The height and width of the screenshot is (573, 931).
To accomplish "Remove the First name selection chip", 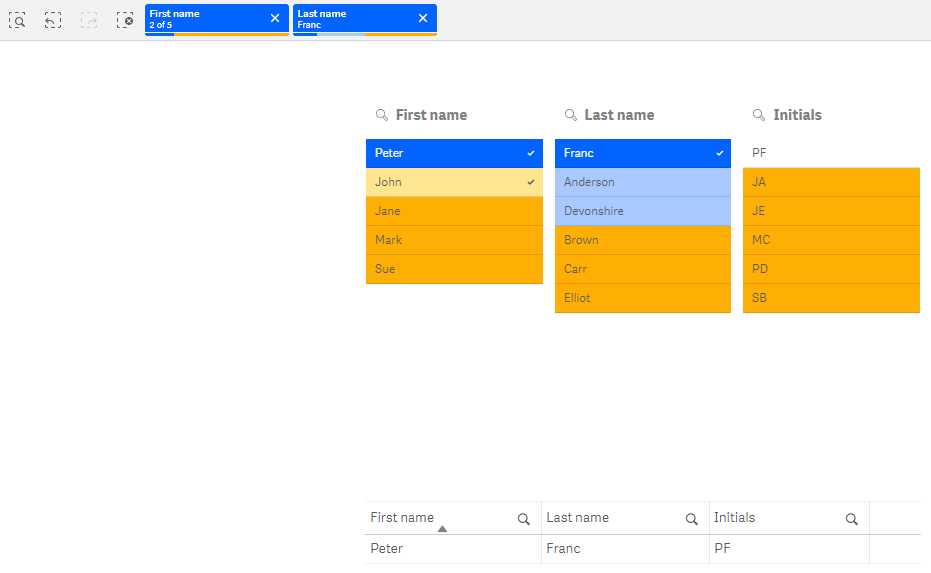I will [x=275, y=18].
